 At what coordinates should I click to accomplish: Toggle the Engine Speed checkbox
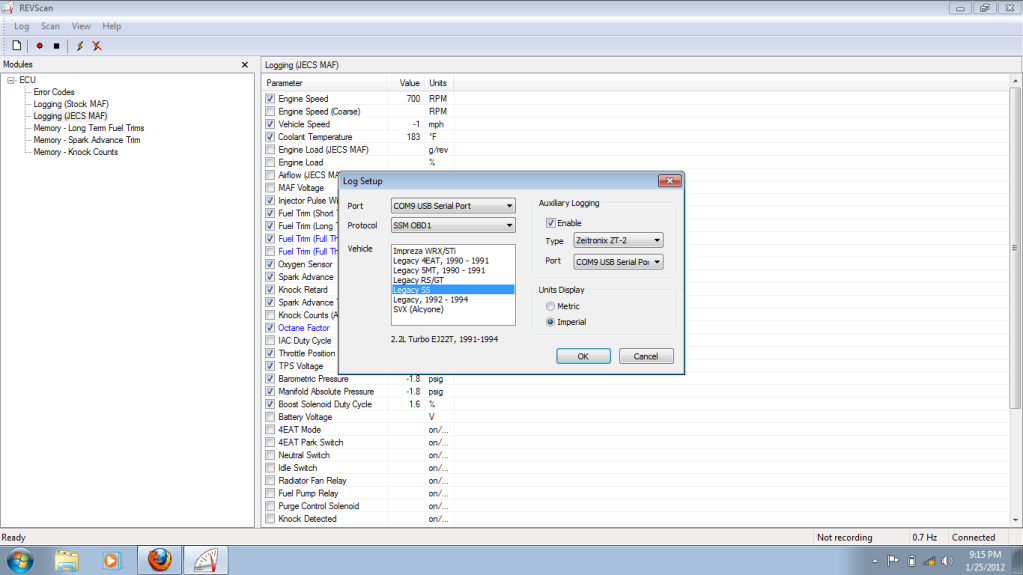tap(270, 99)
